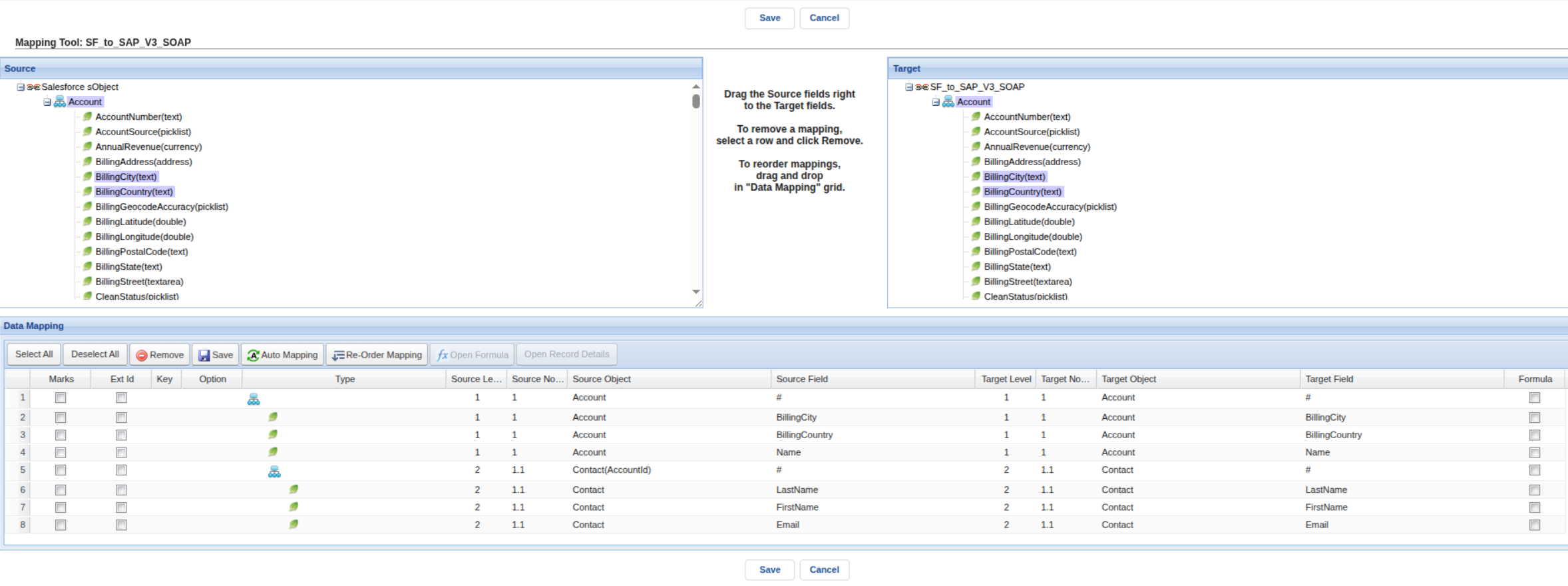The image size is (1568, 586).
Task: Select Contact(AccountId) cell in row 5
Action: 669,470
